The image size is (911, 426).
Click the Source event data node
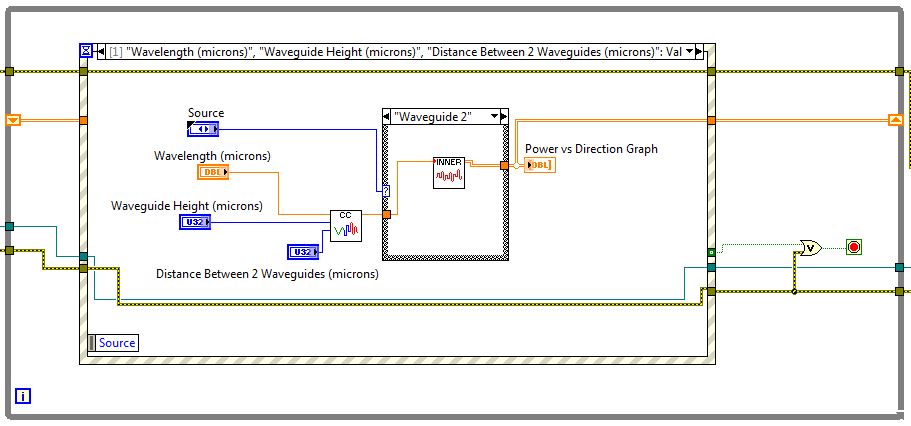[x=114, y=343]
